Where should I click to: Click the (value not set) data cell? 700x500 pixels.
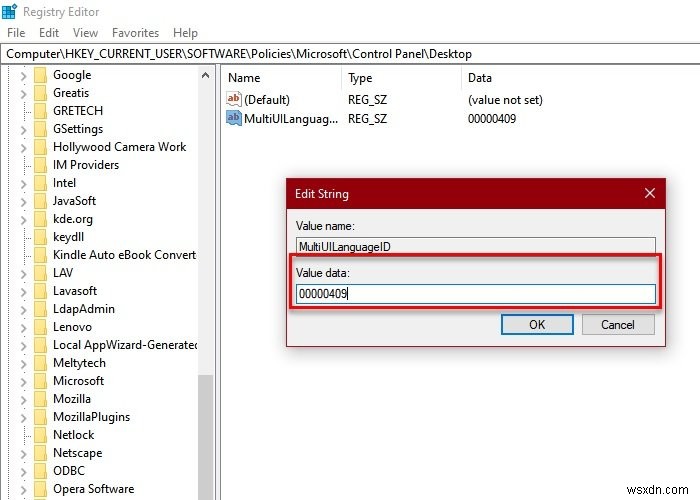pos(505,100)
